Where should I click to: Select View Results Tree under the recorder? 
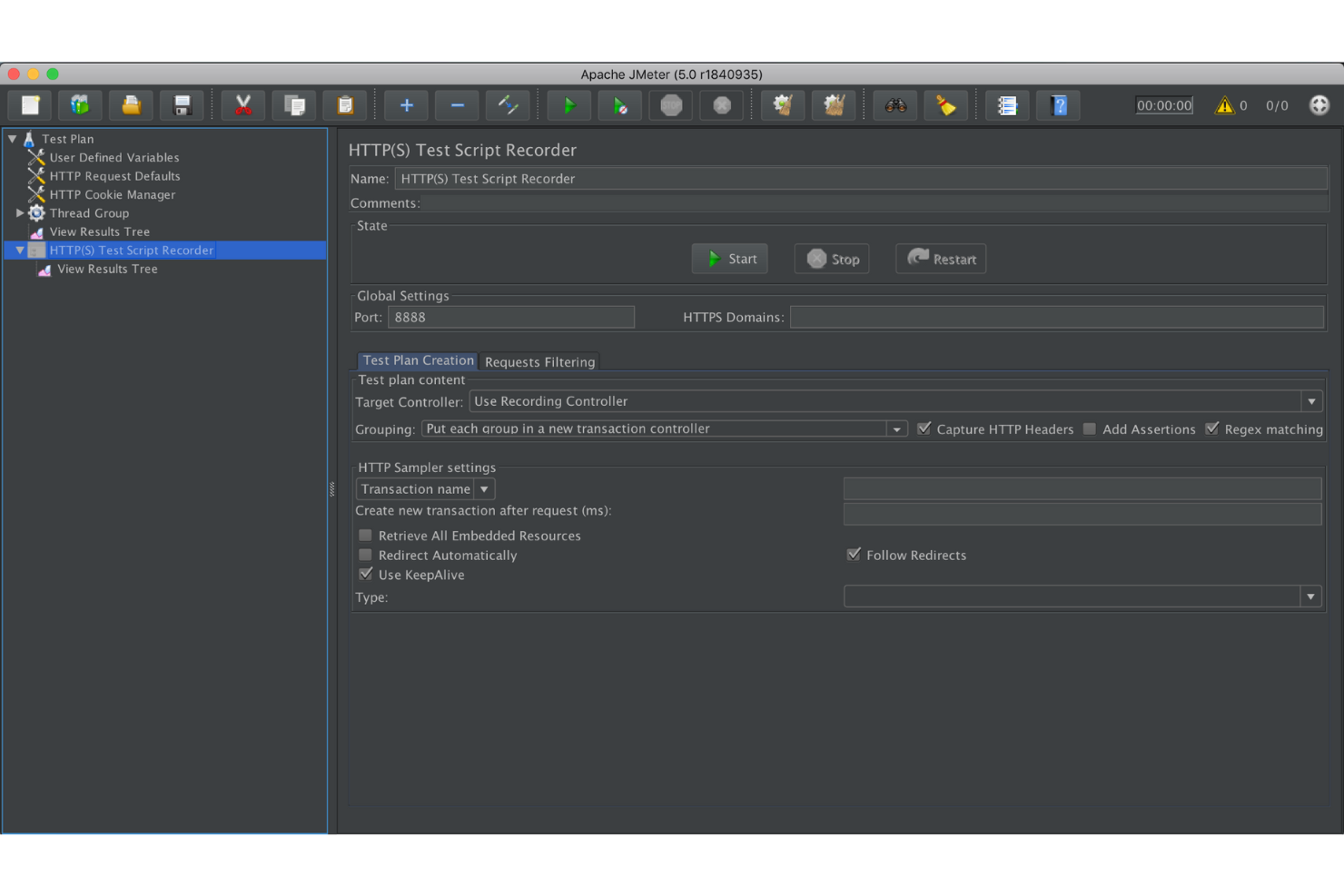107,269
